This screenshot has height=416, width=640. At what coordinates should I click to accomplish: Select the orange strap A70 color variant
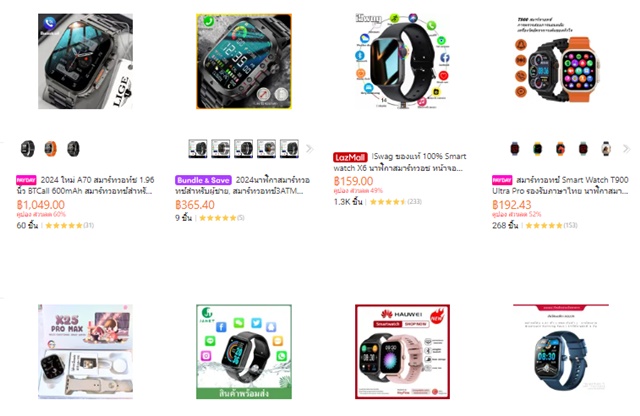pyautogui.click(x=51, y=149)
